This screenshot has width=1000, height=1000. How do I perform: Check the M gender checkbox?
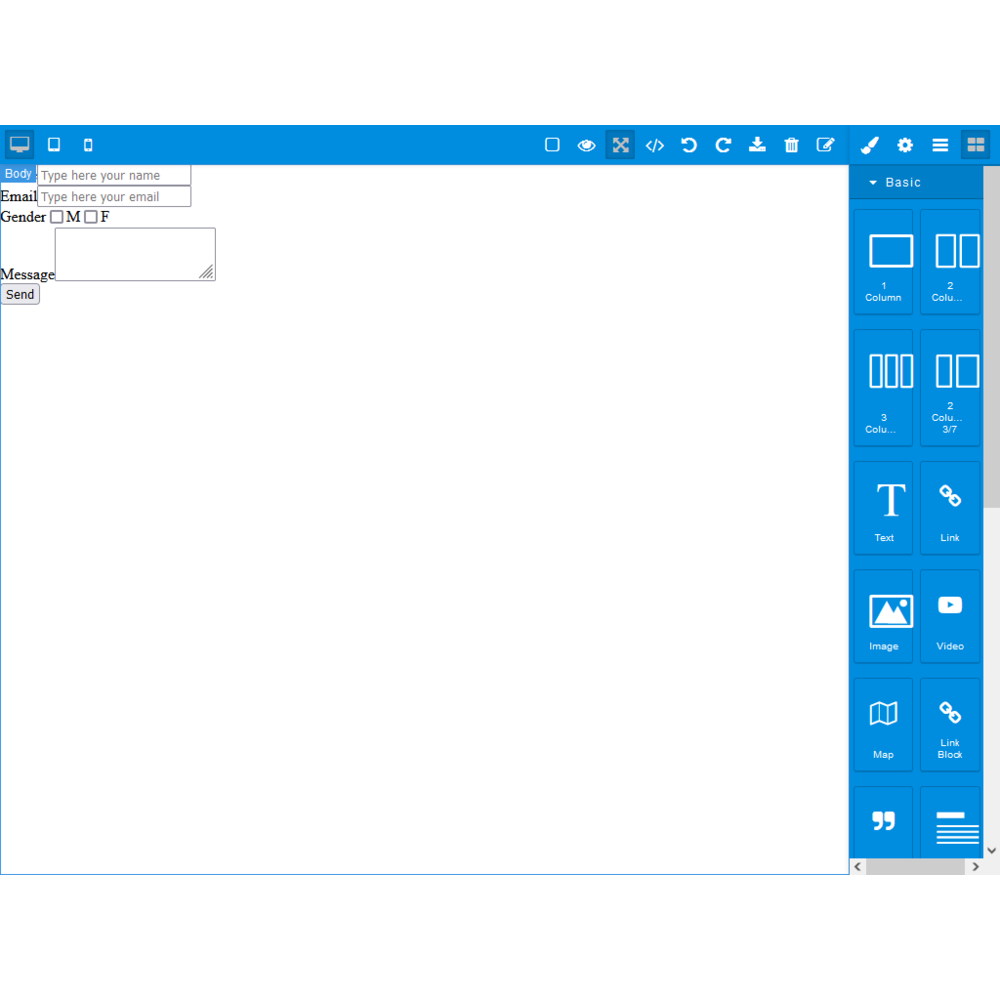[x=57, y=217]
